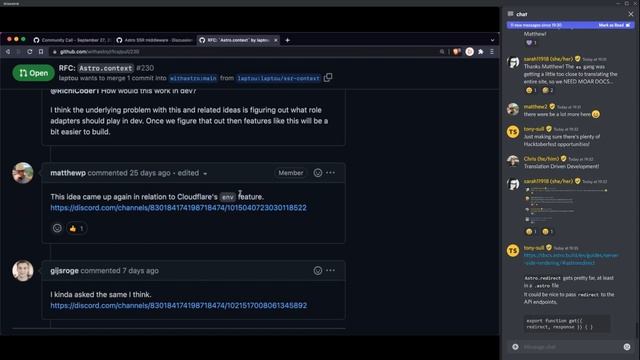
Task: Open the browser profile avatar icon
Action: [469, 52]
